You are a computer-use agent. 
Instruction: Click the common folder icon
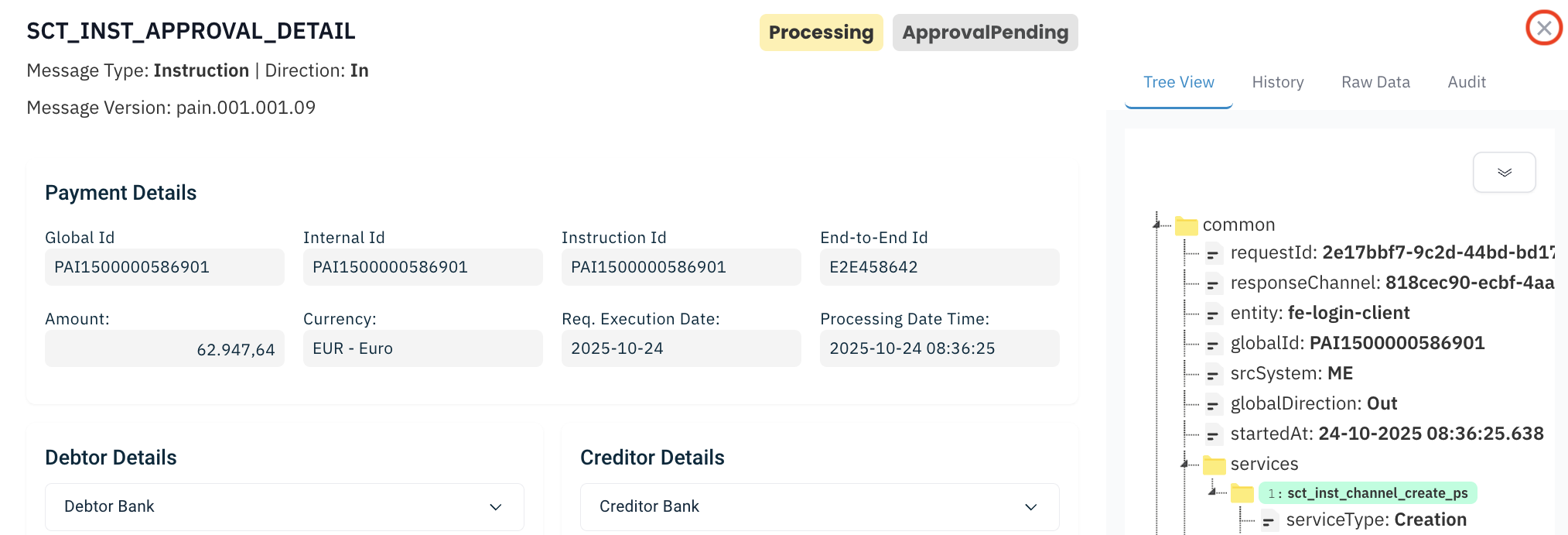1186,225
